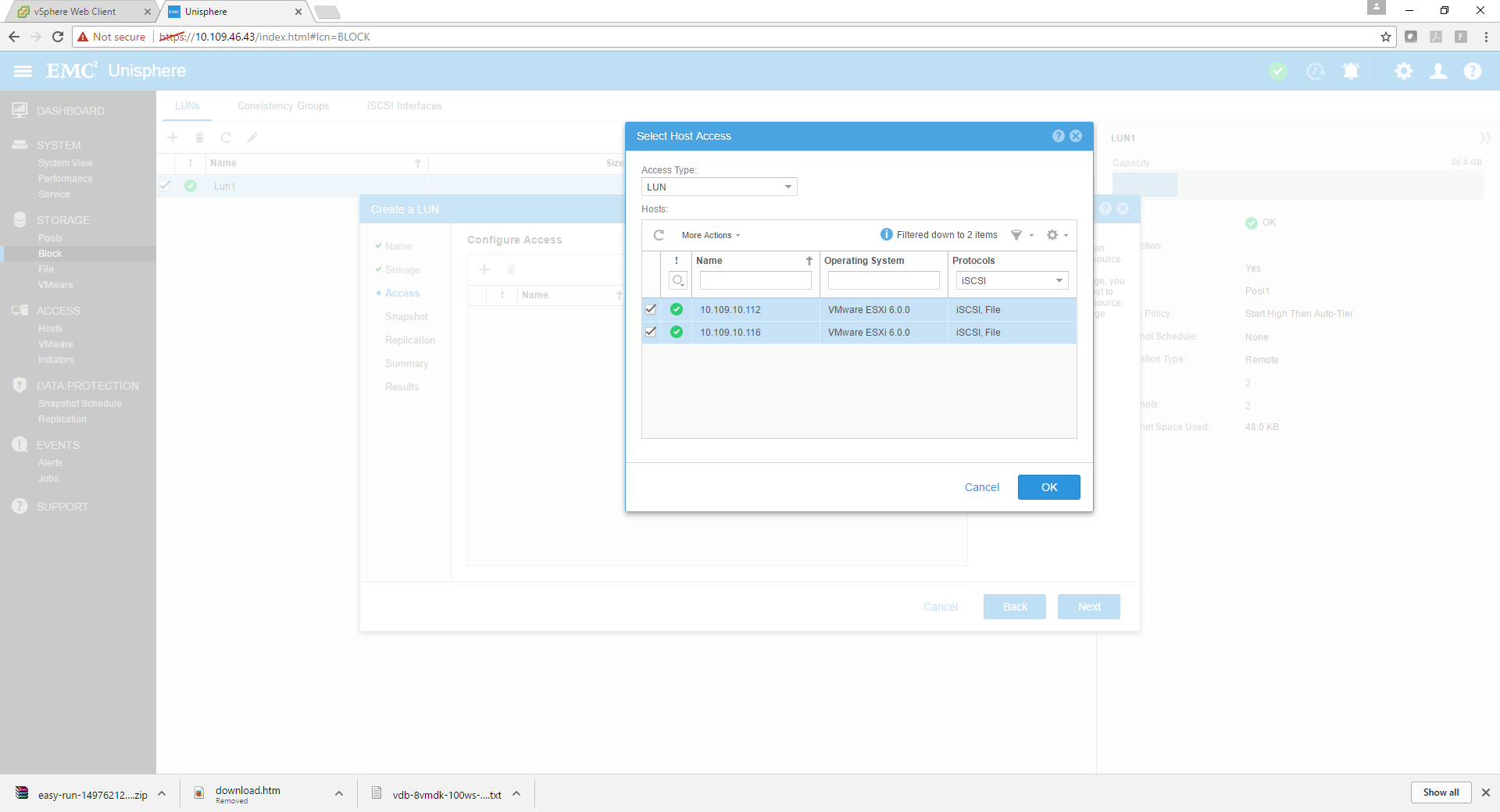Click Cancel in Select Host Access dialog
The image size is (1500, 812).
981,487
